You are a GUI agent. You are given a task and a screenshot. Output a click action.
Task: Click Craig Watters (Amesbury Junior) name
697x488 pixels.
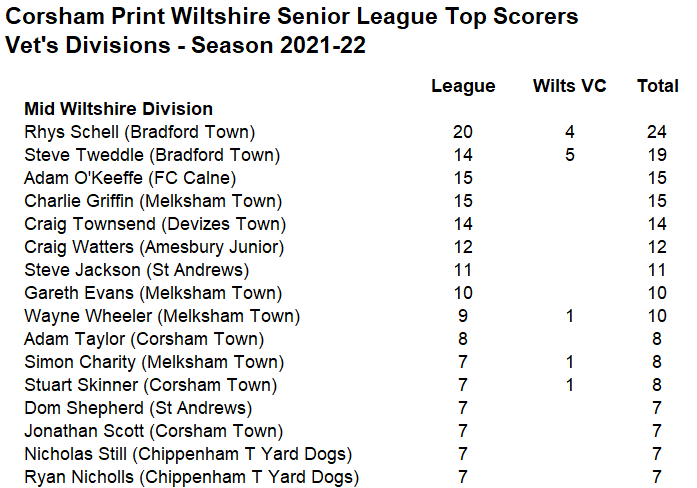154,248
